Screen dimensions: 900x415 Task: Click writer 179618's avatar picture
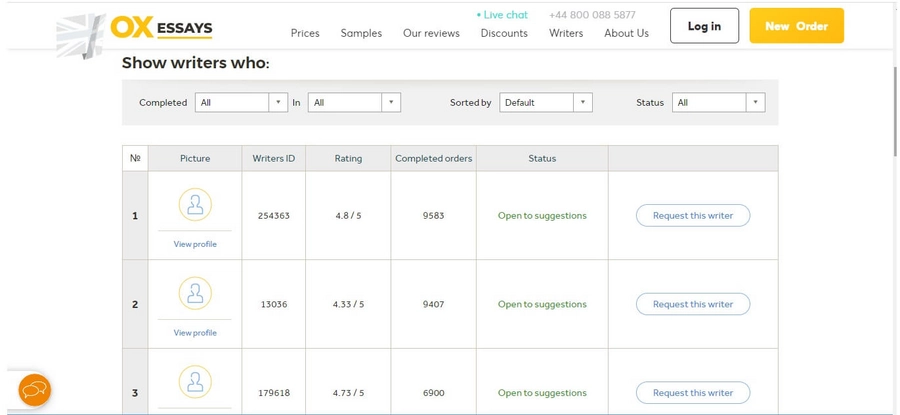195,382
